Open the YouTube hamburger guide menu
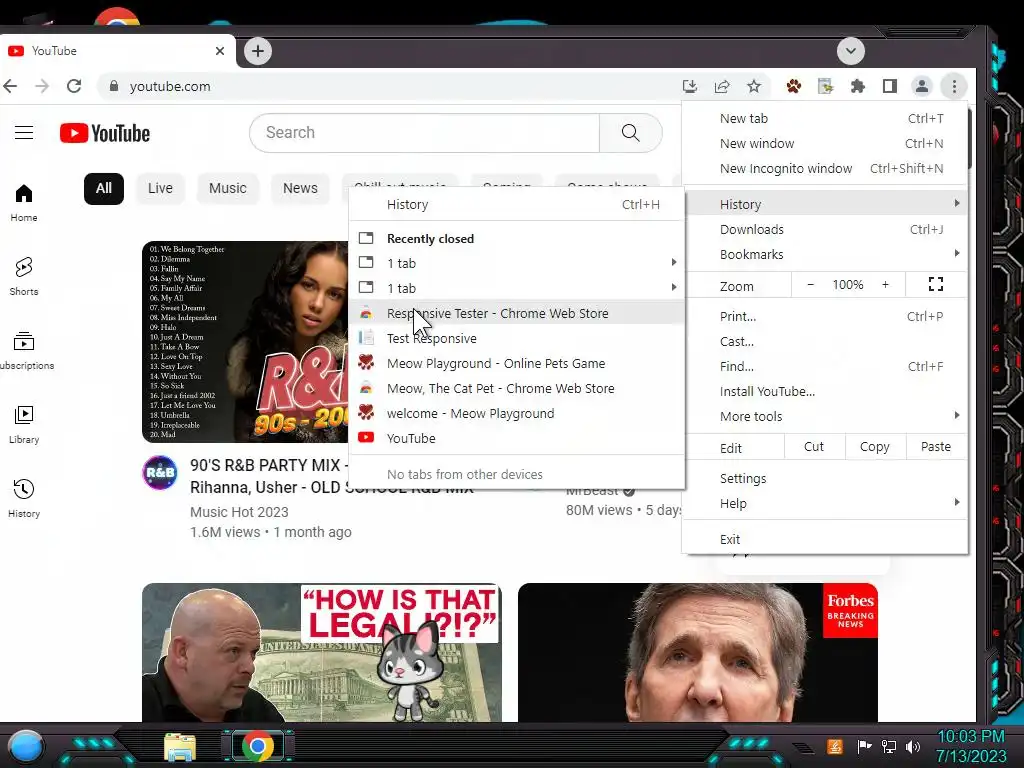Viewport: 1024px width, 768px height. [x=24, y=133]
